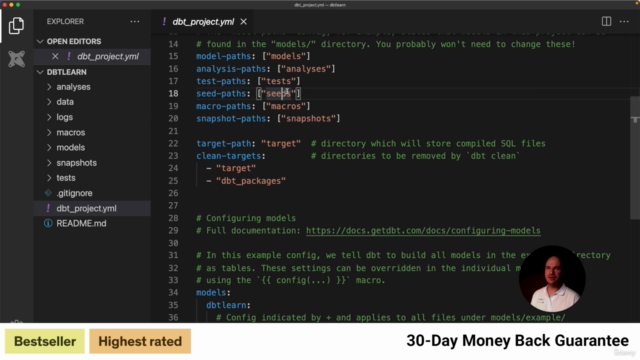Click the "dbt_packages" value on line 25
640x360 pixels.
[251, 181]
